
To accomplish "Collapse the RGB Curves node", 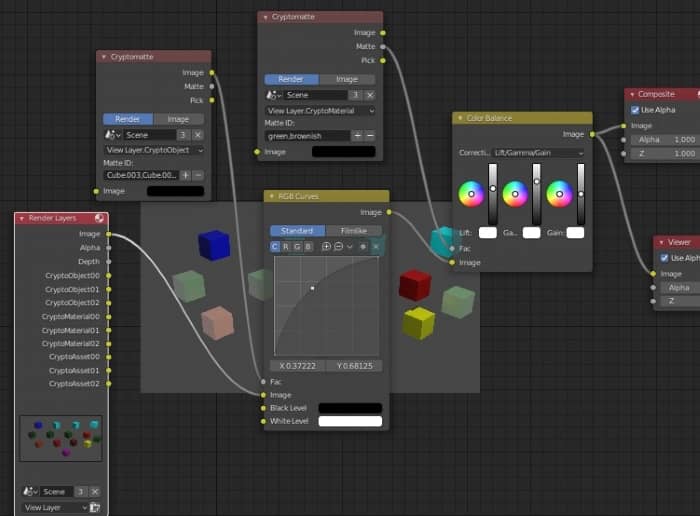I will click(271, 197).
